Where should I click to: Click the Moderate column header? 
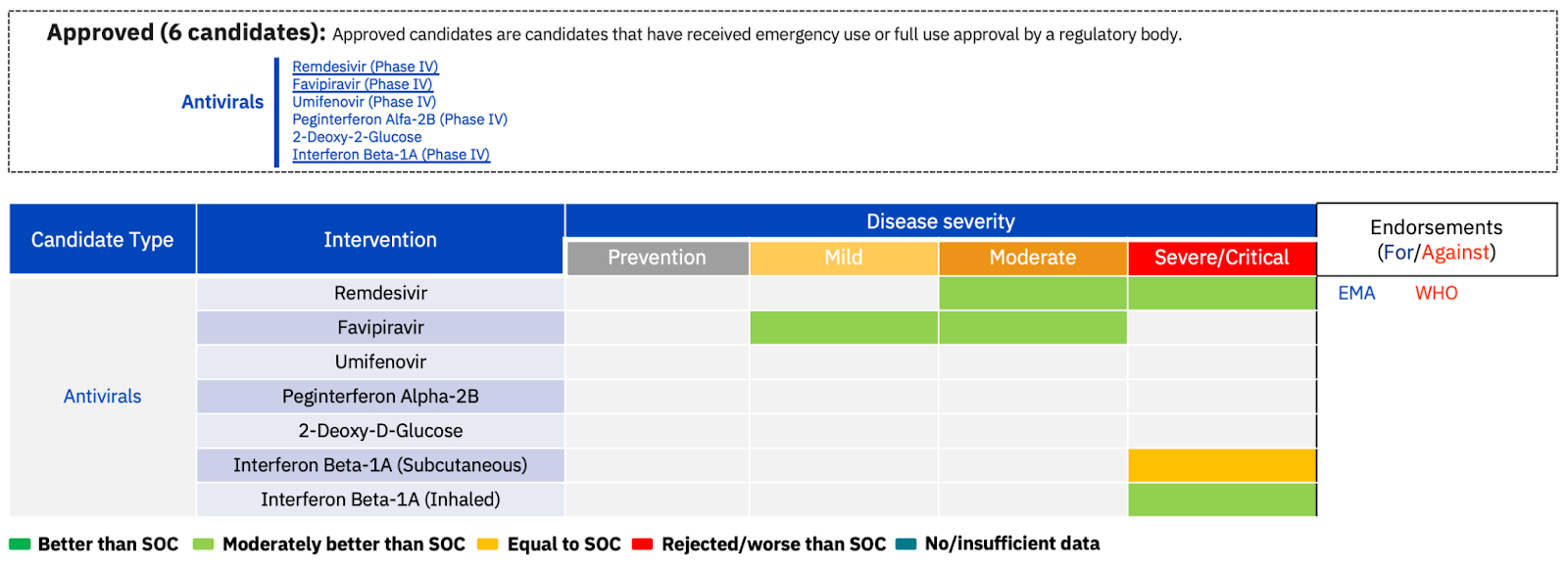[x=1032, y=258]
